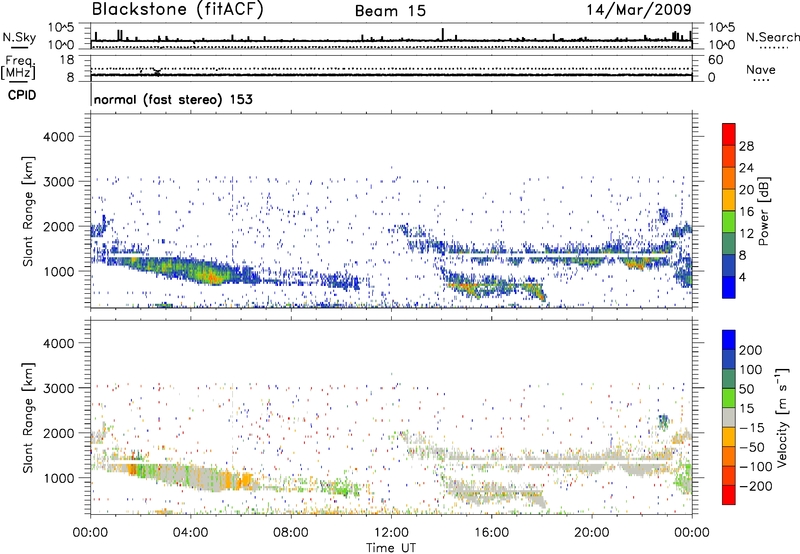This screenshot has height=554, width=800.
Task: Click '1000' on the power panel axis
Action: (59, 271)
